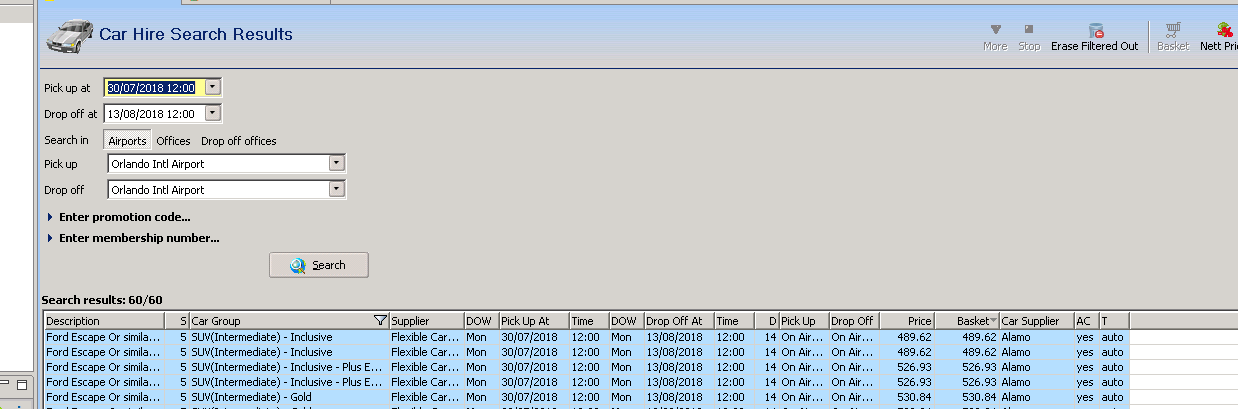Sort by the Price column header
Image resolution: width=1238 pixels, height=409 pixels.
tap(907, 321)
